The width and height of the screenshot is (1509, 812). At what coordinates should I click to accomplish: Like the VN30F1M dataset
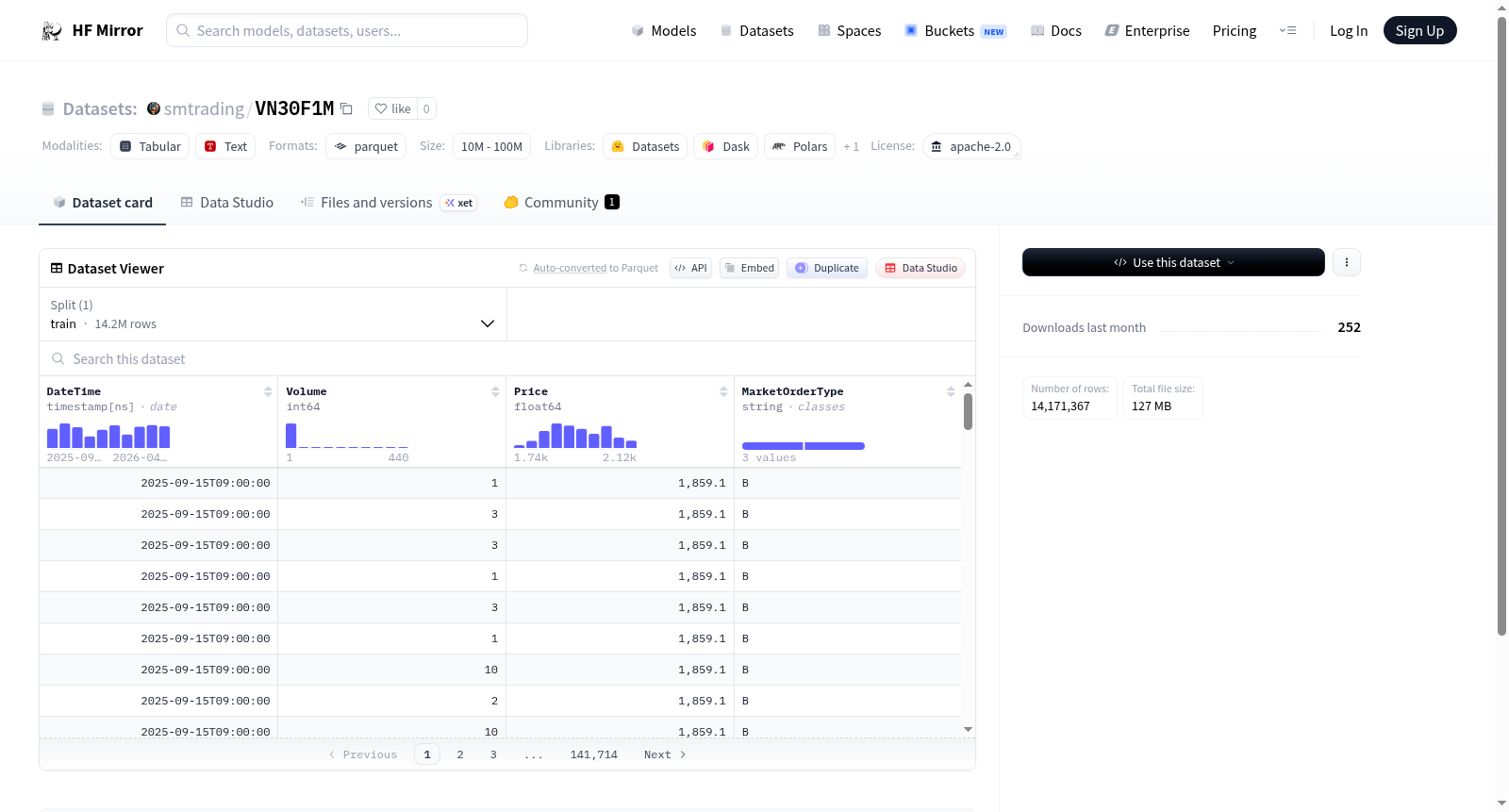(x=393, y=109)
